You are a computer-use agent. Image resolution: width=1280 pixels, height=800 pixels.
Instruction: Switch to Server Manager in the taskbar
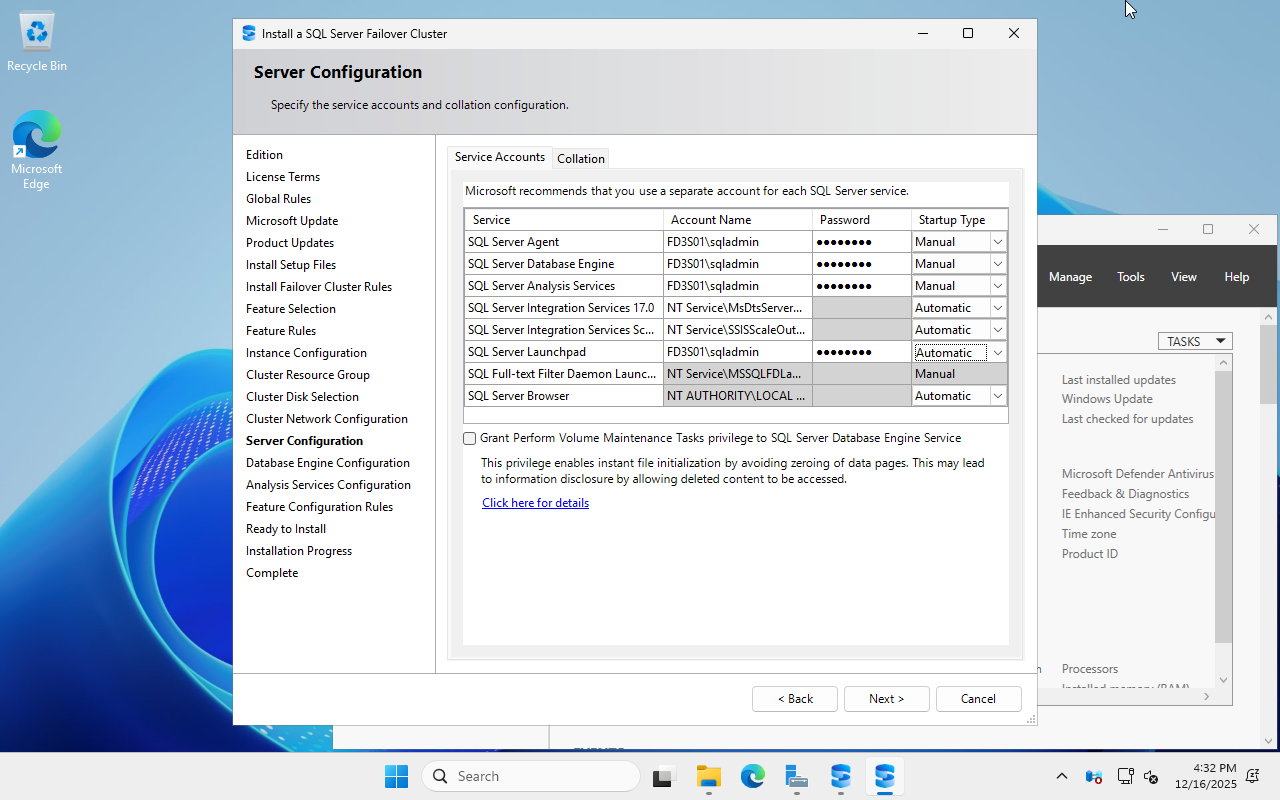click(x=797, y=776)
